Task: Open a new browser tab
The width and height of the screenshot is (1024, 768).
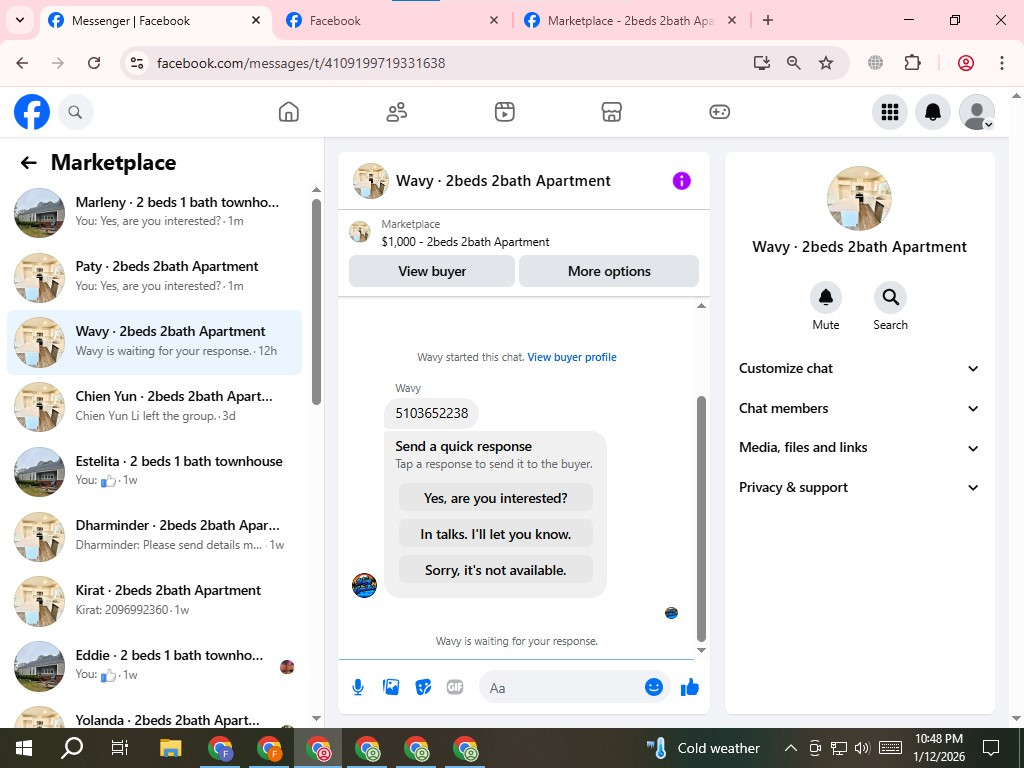Action: (768, 21)
